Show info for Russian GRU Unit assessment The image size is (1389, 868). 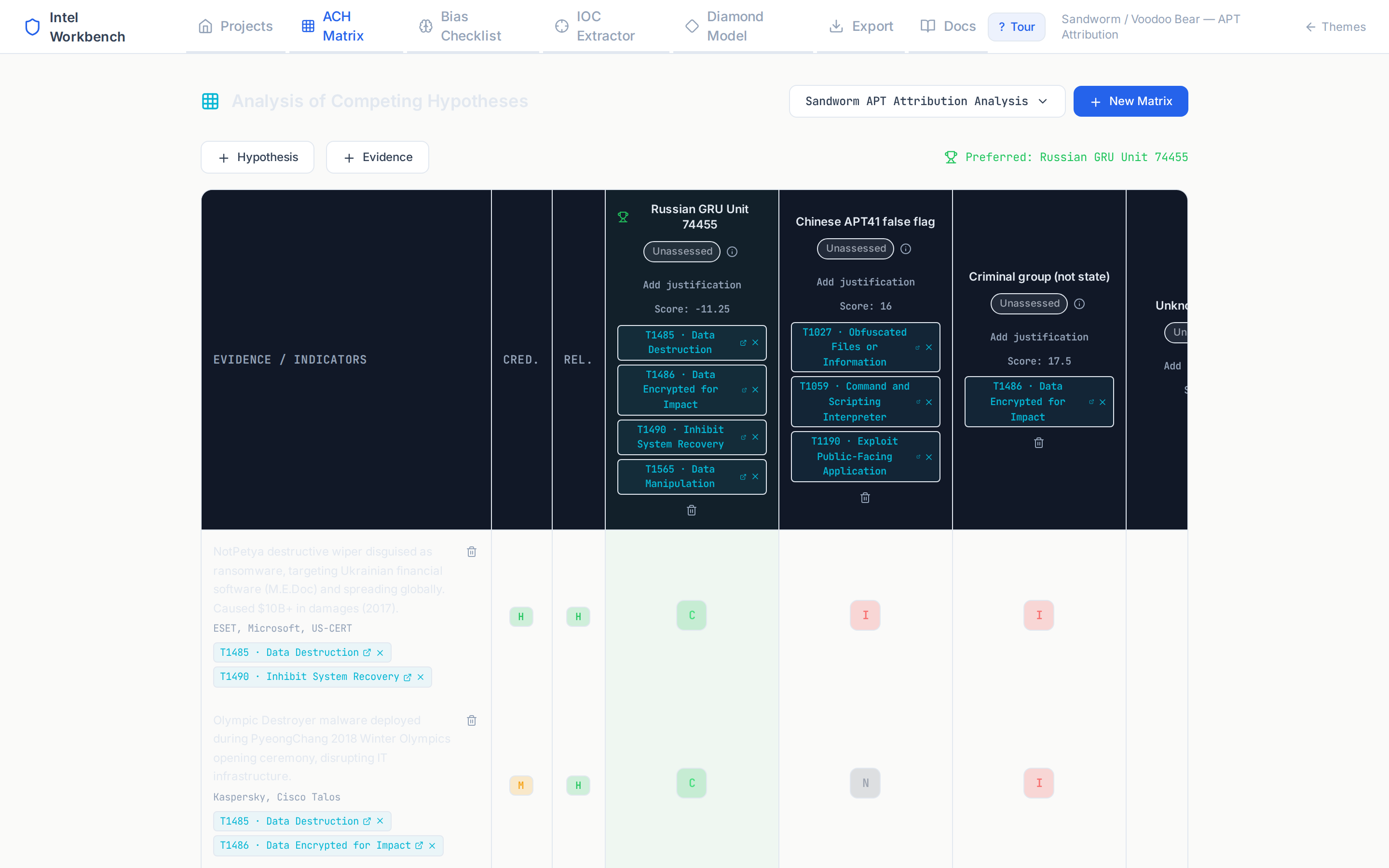[x=732, y=251]
